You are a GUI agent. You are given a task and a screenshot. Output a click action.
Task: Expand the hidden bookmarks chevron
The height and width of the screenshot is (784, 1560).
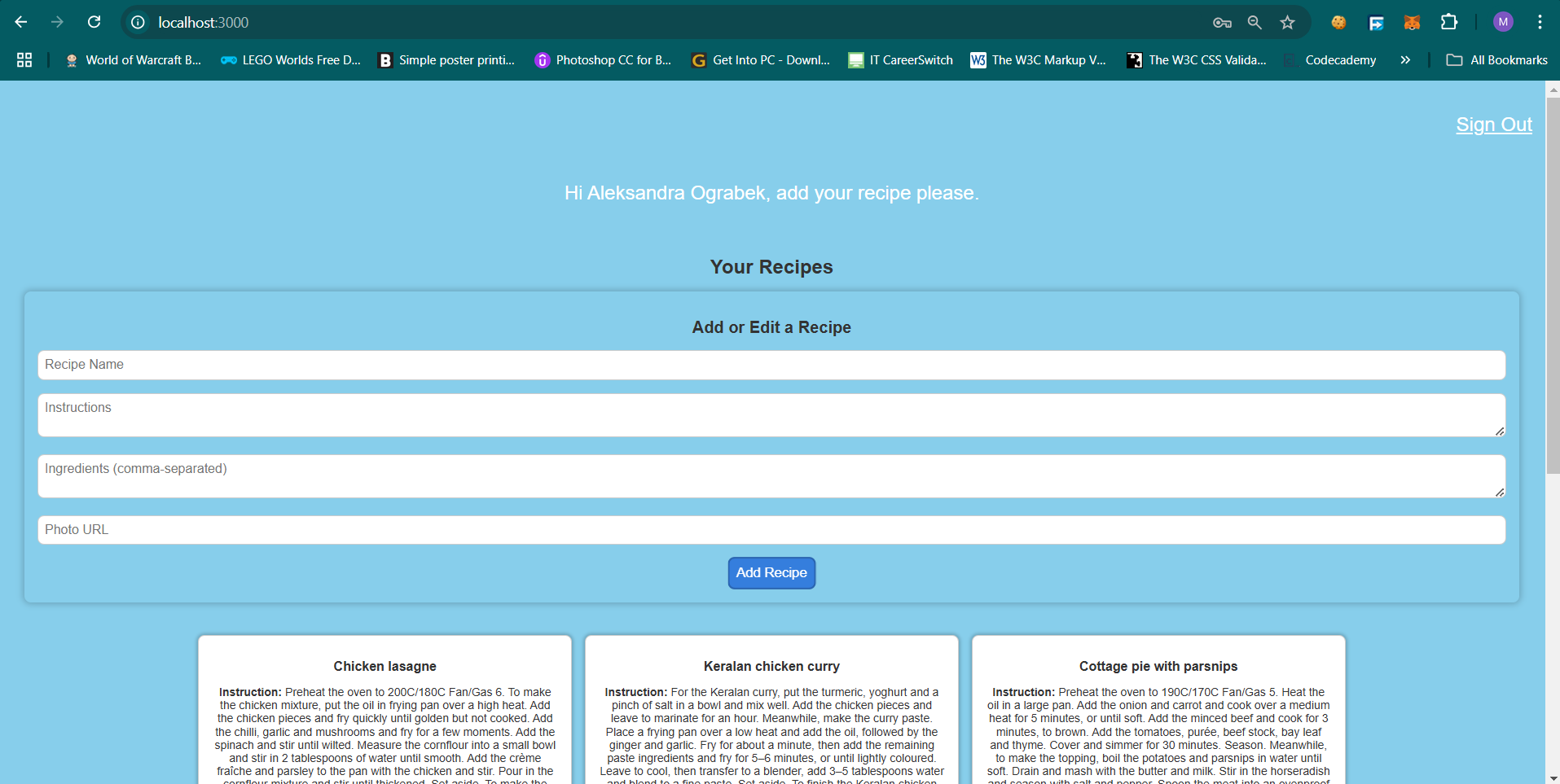tap(1405, 59)
